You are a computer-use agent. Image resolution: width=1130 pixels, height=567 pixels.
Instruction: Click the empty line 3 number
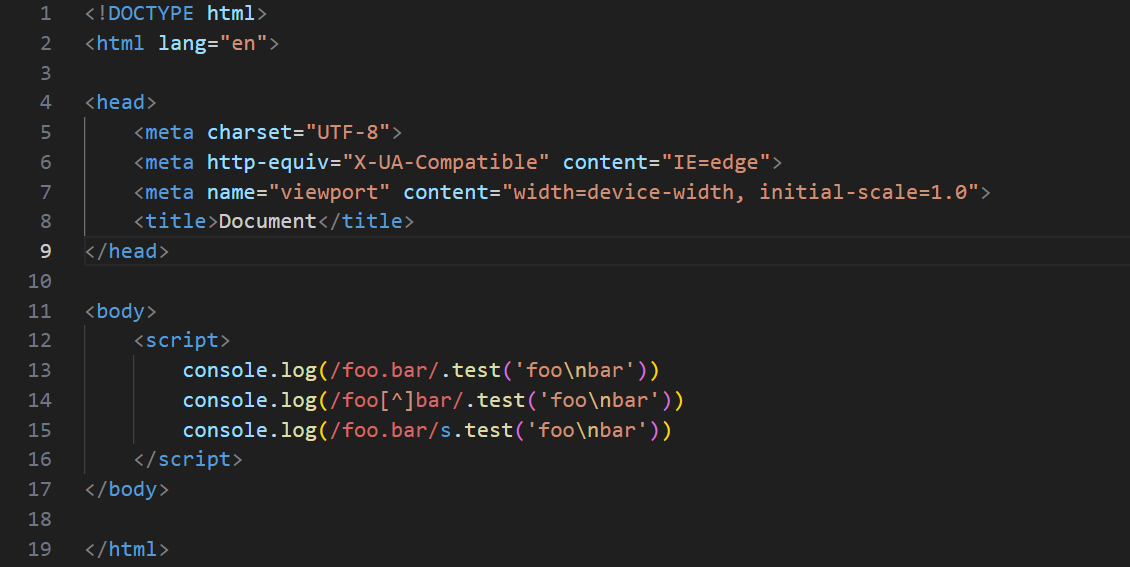pos(45,73)
